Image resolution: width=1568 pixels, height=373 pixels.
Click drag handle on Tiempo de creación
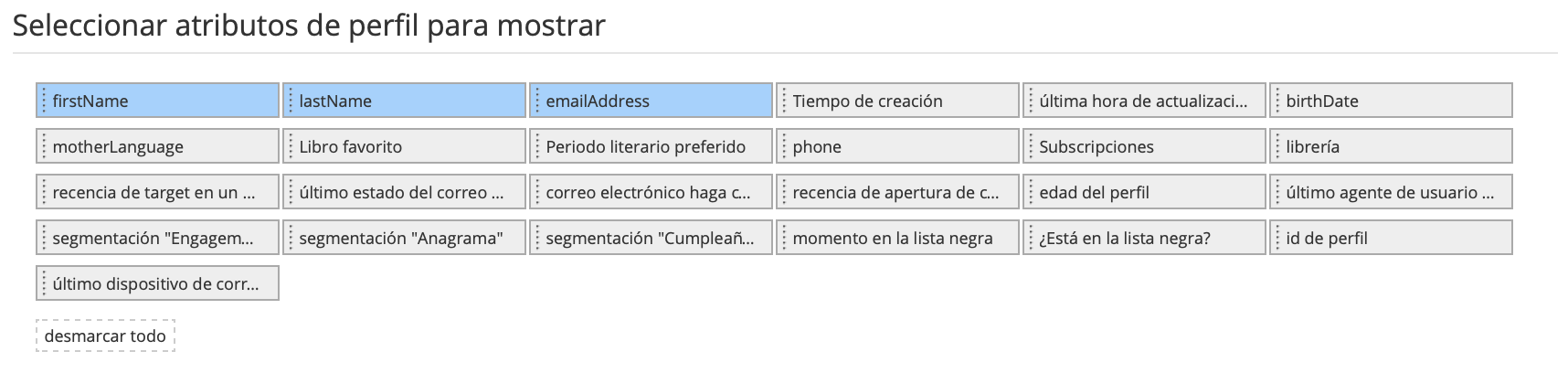pyautogui.click(x=784, y=101)
